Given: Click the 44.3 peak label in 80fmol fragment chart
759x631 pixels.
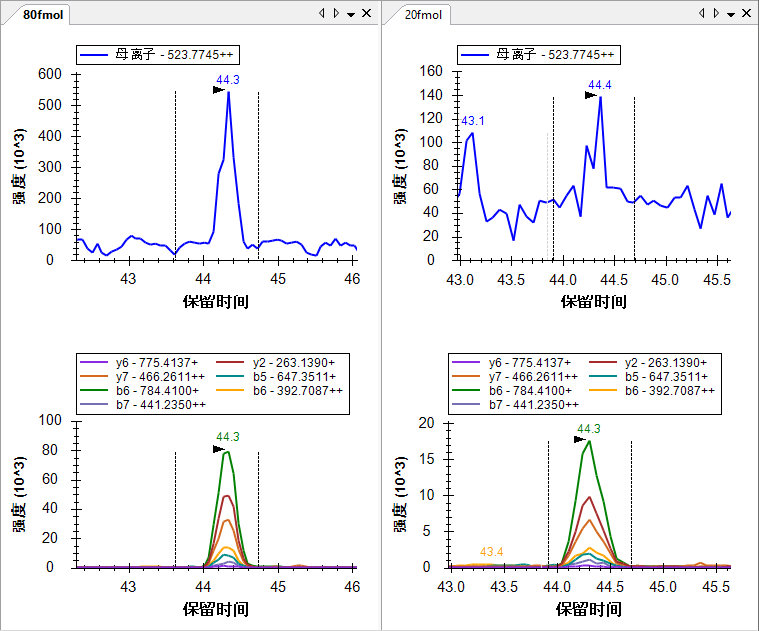Looking at the screenshot, I should pyautogui.click(x=228, y=437).
